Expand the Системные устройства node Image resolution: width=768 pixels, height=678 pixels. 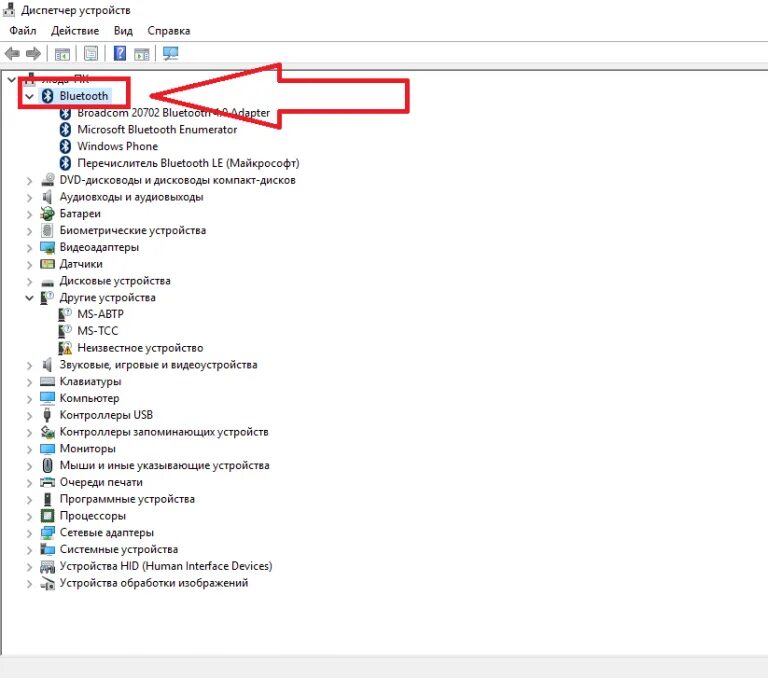(29, 550)
